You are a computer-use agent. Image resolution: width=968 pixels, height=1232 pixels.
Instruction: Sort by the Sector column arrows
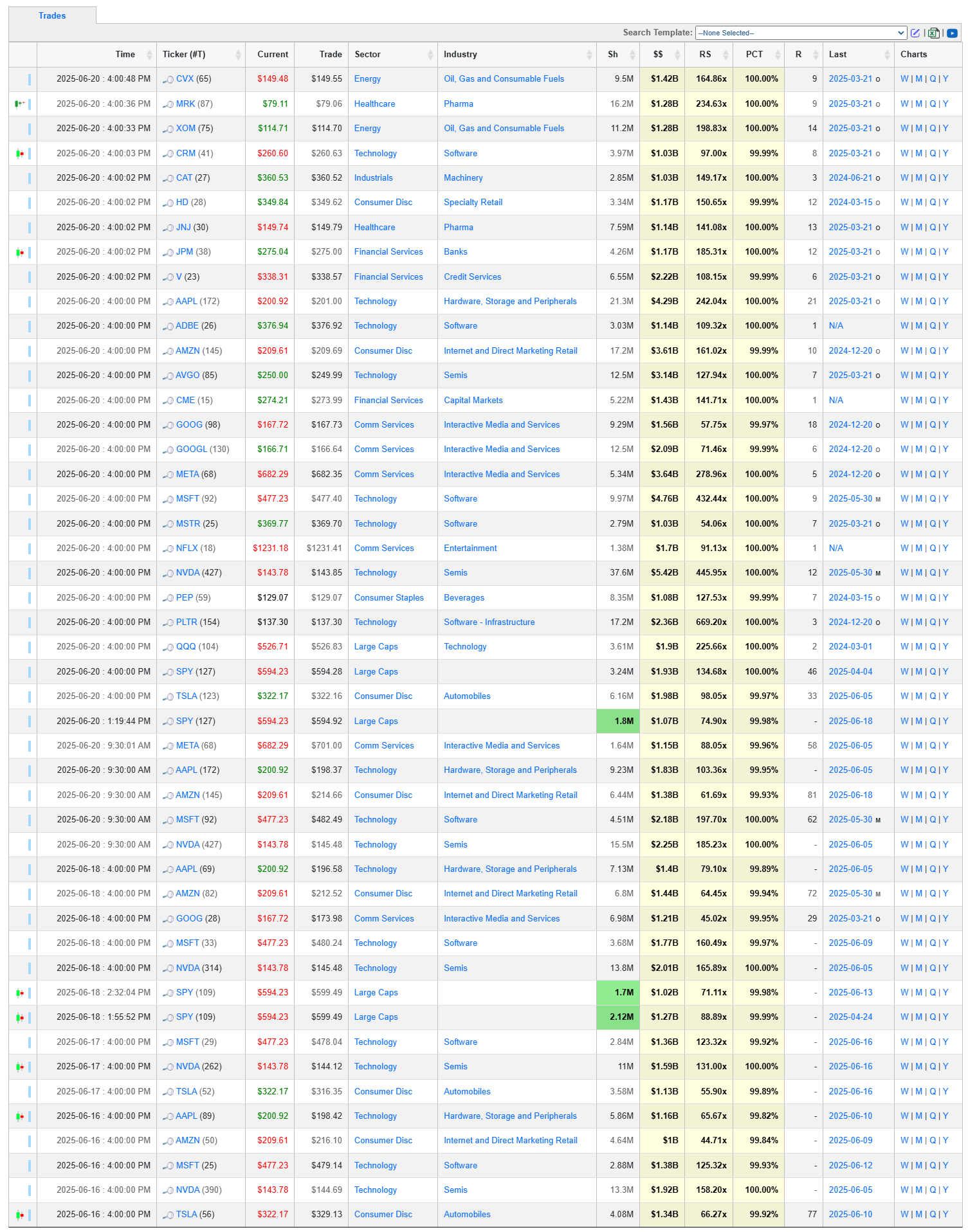point(430,55)
